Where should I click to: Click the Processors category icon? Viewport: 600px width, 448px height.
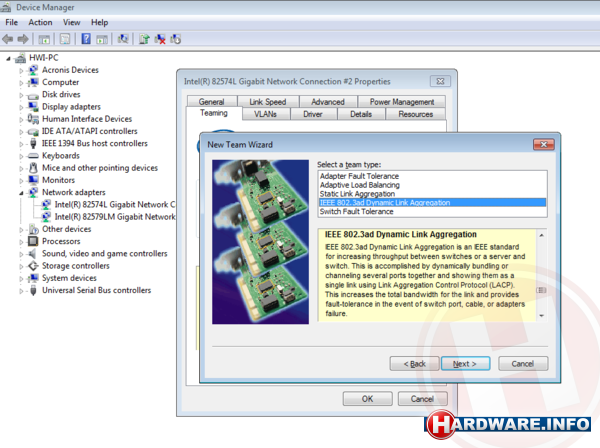coord(33,241)
